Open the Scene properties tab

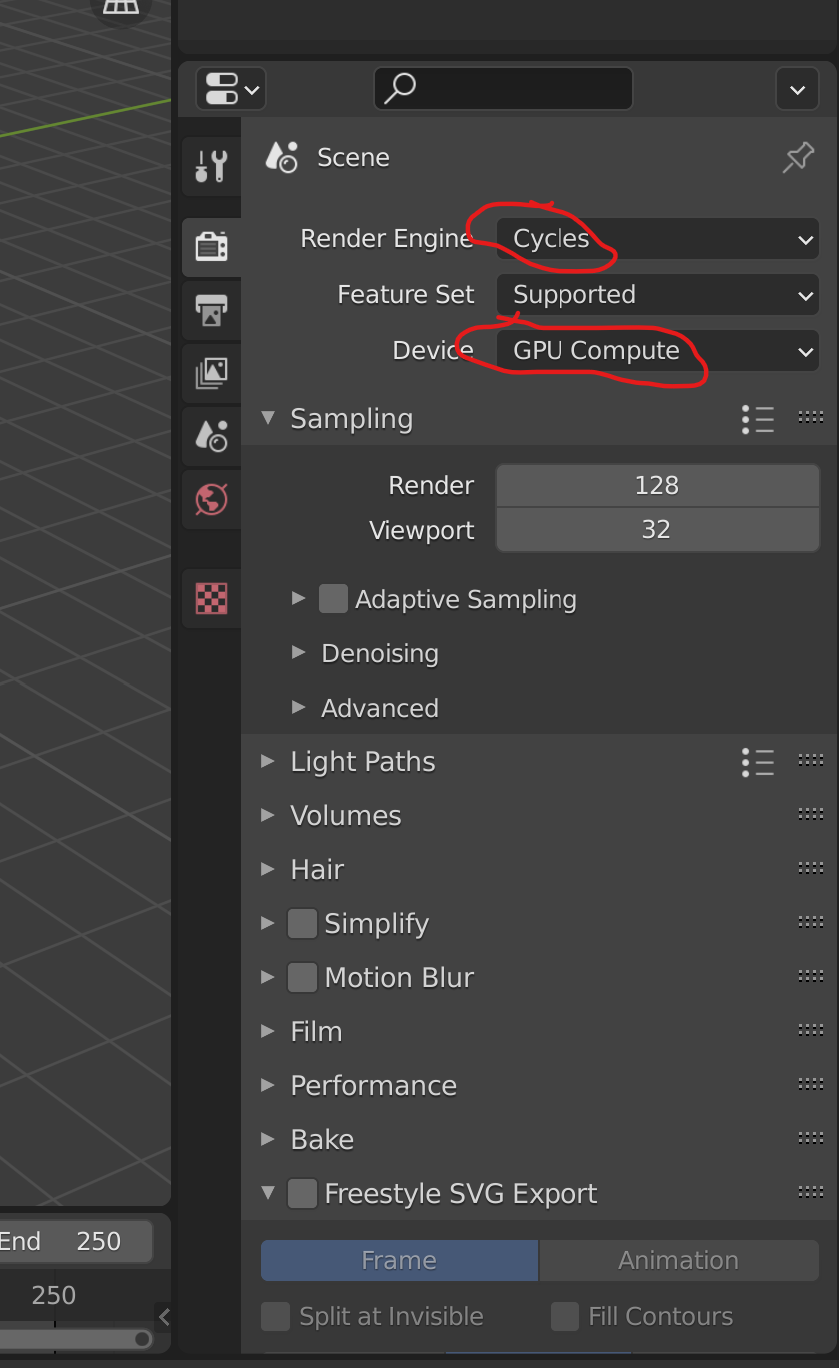tap(211, 436)
